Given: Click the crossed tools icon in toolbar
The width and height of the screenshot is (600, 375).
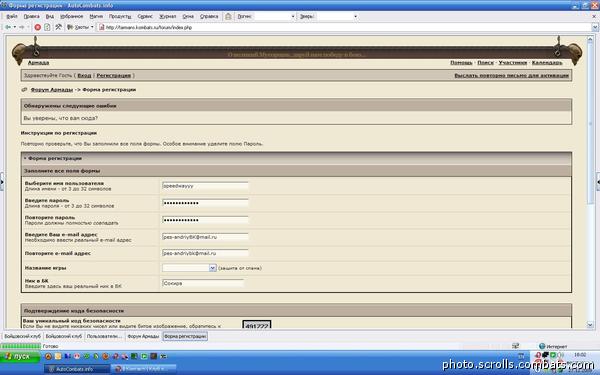Looking at the screenshot, I should tap(58, 27).
